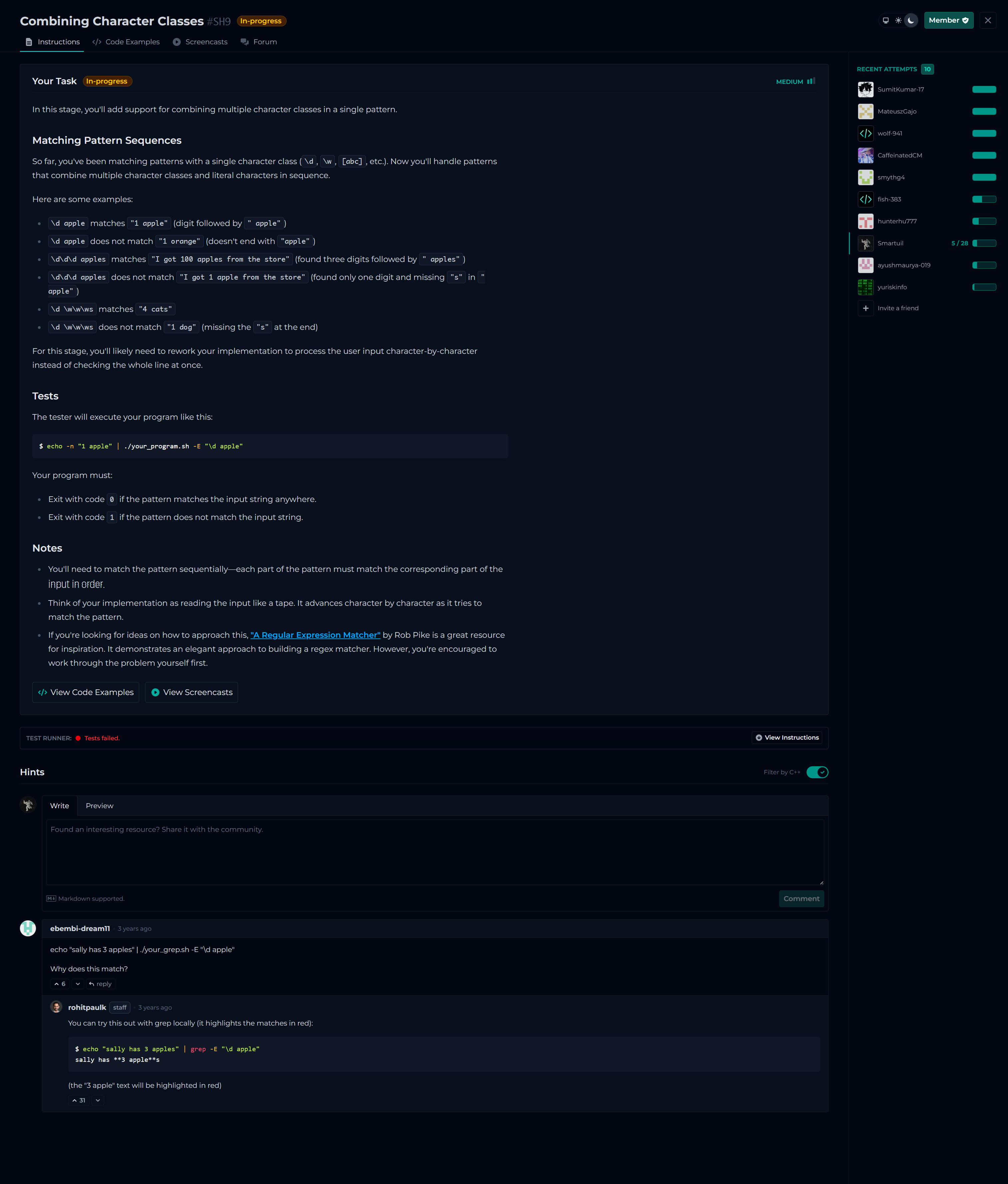This screenshot has height=1184, width=1008.
Task: Open "A Regular Expression Matcher" link
Action: pyautogui.click(x=316, y=635)
